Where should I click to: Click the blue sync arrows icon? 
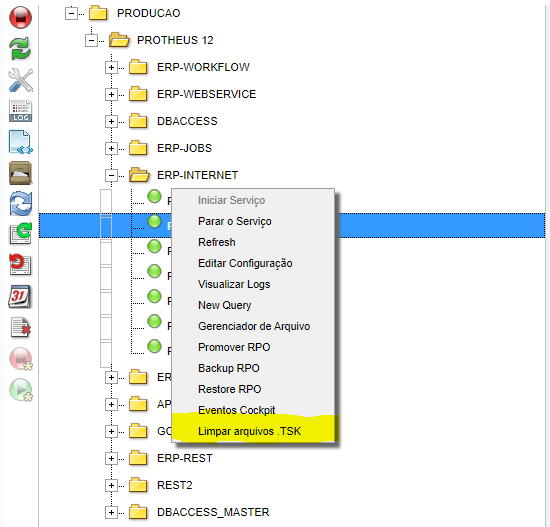click(20, 204)
